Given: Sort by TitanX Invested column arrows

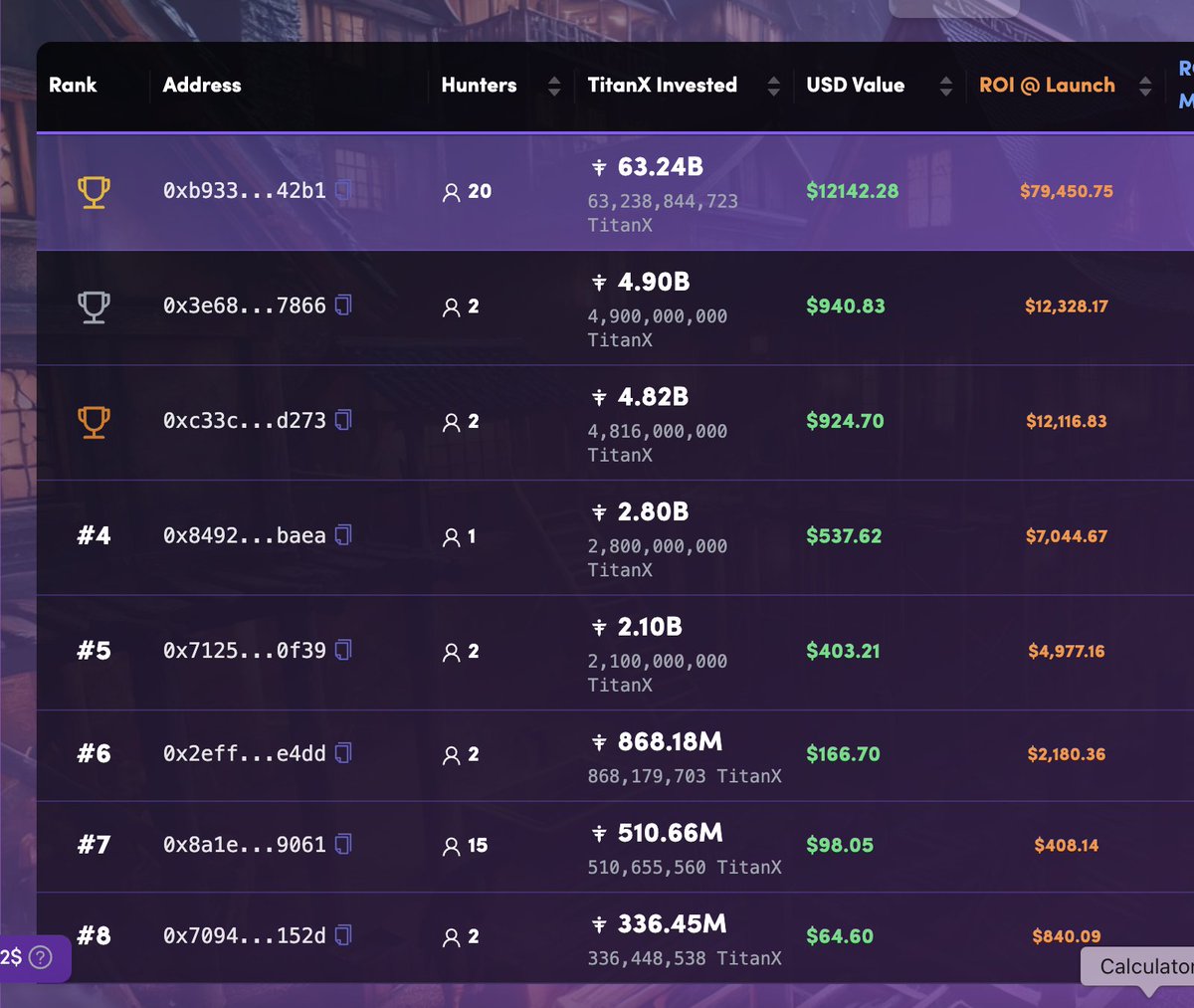Looking at the screenshot, I should point(773,87).
